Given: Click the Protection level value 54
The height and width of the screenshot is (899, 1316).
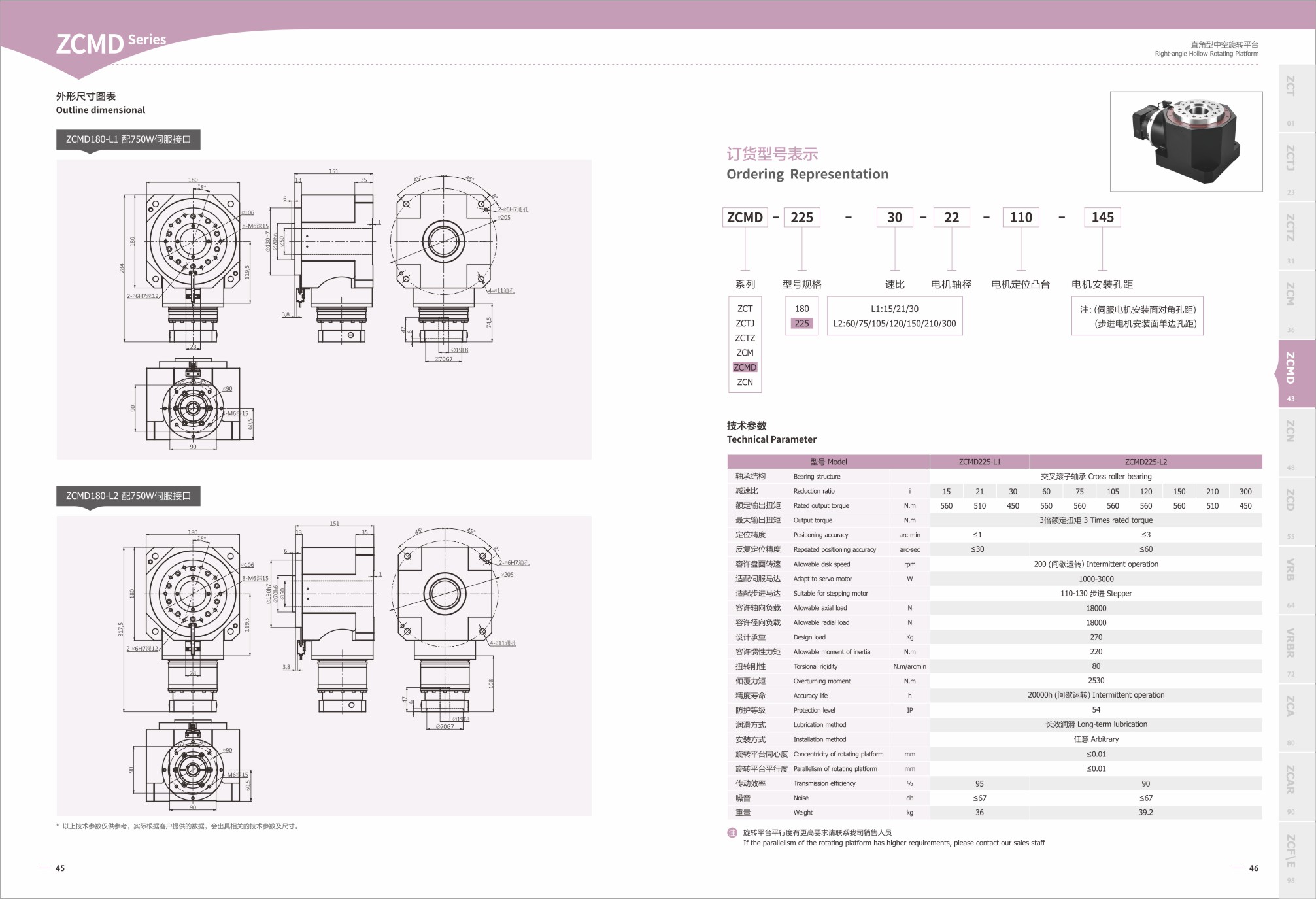Looking at the screenshot, I should tap(1096, 710).
